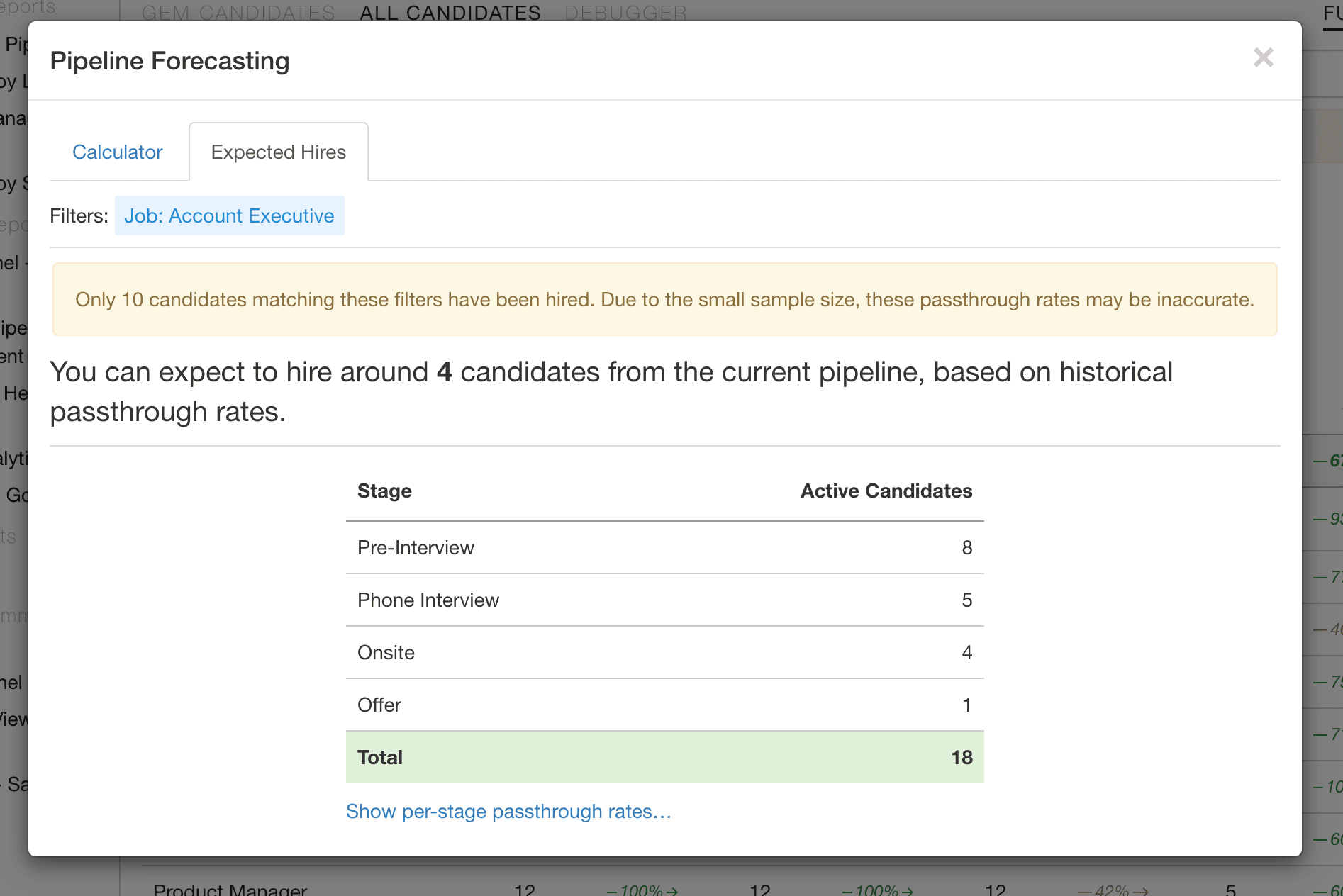Show per-stage passthrough rates
Screen dimensions: 1343x896
[x=508, y=812]
